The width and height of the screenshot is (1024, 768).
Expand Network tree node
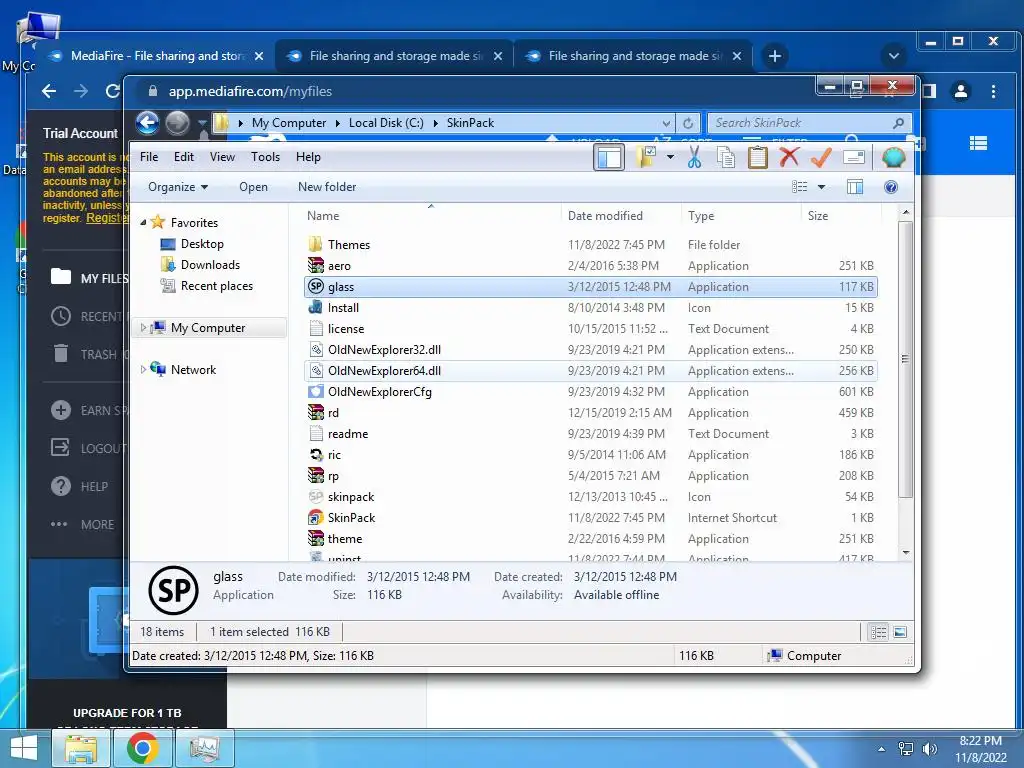143,370
